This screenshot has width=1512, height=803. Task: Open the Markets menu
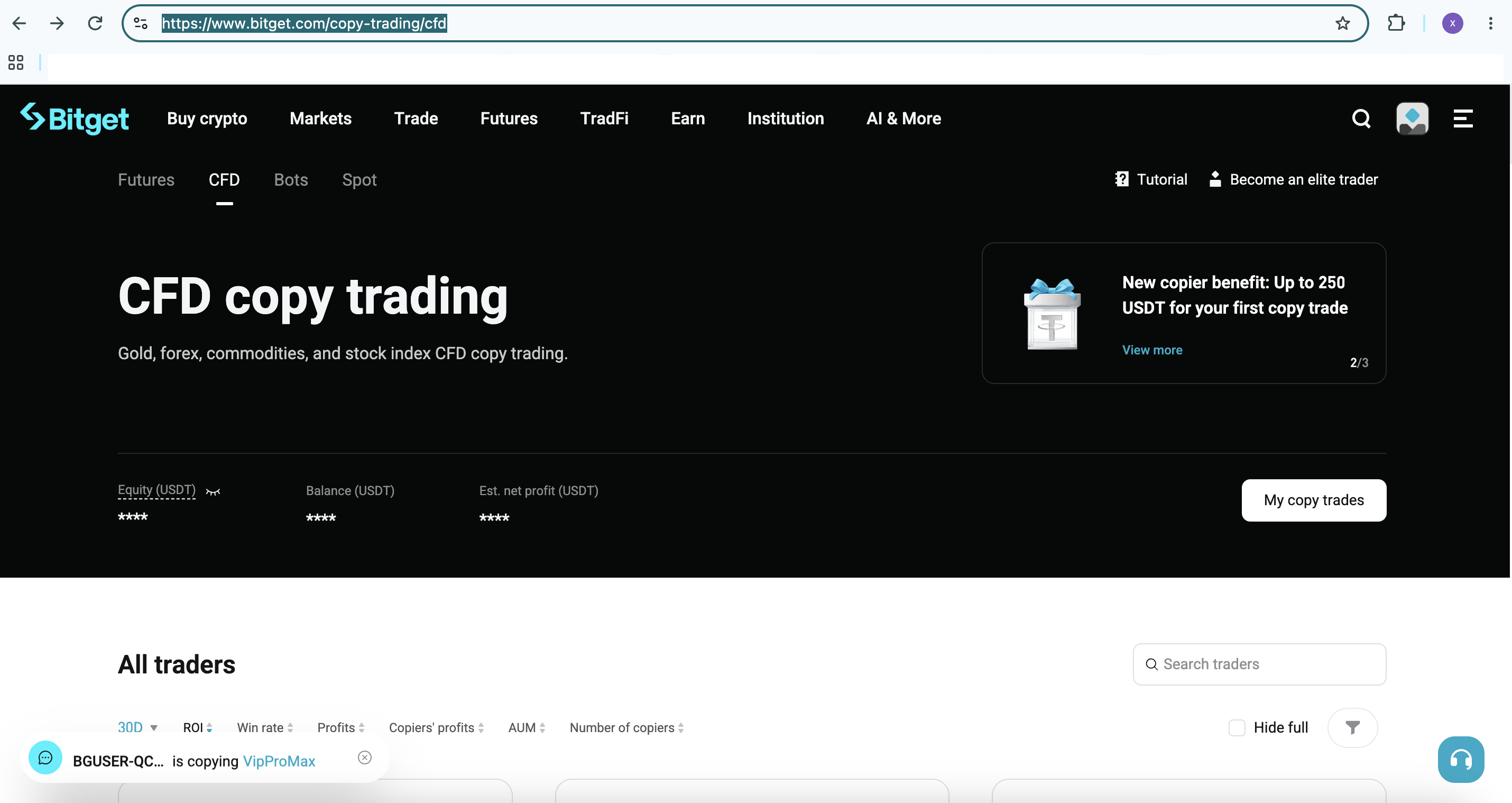pos(320,118)
